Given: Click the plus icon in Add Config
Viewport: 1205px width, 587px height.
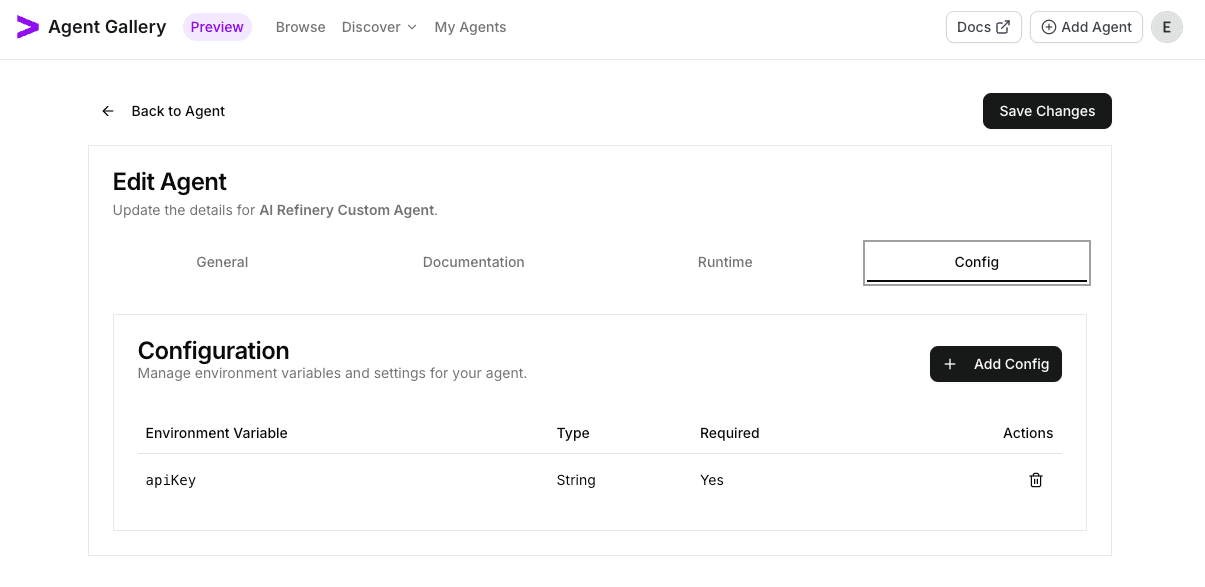Looking at the screenshot, I should (950, 364).
